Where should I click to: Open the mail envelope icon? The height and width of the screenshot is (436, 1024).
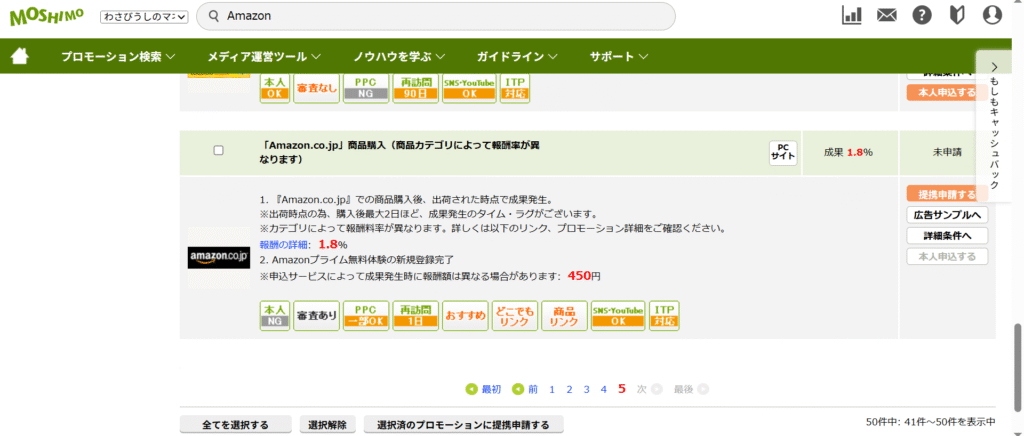point(886,16)
